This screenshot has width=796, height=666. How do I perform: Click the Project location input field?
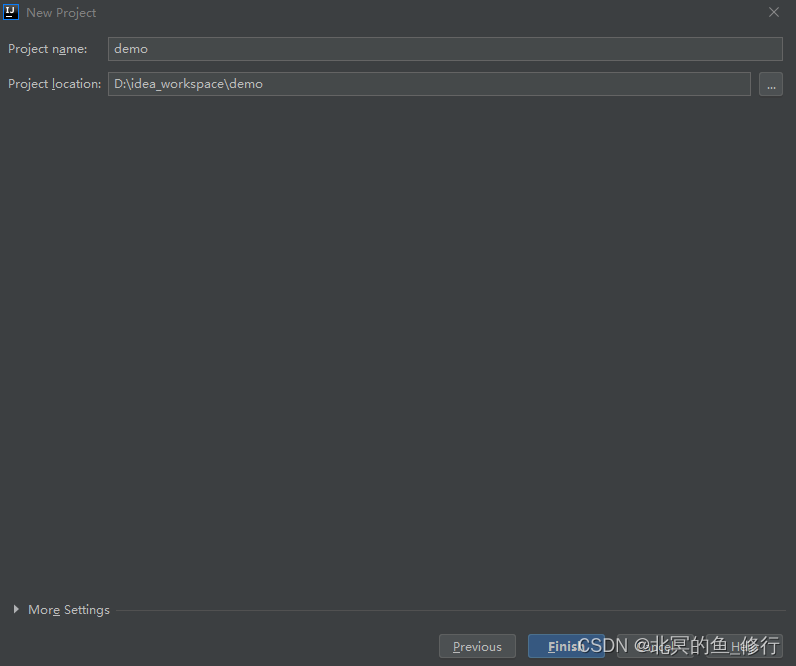[429, 84]
